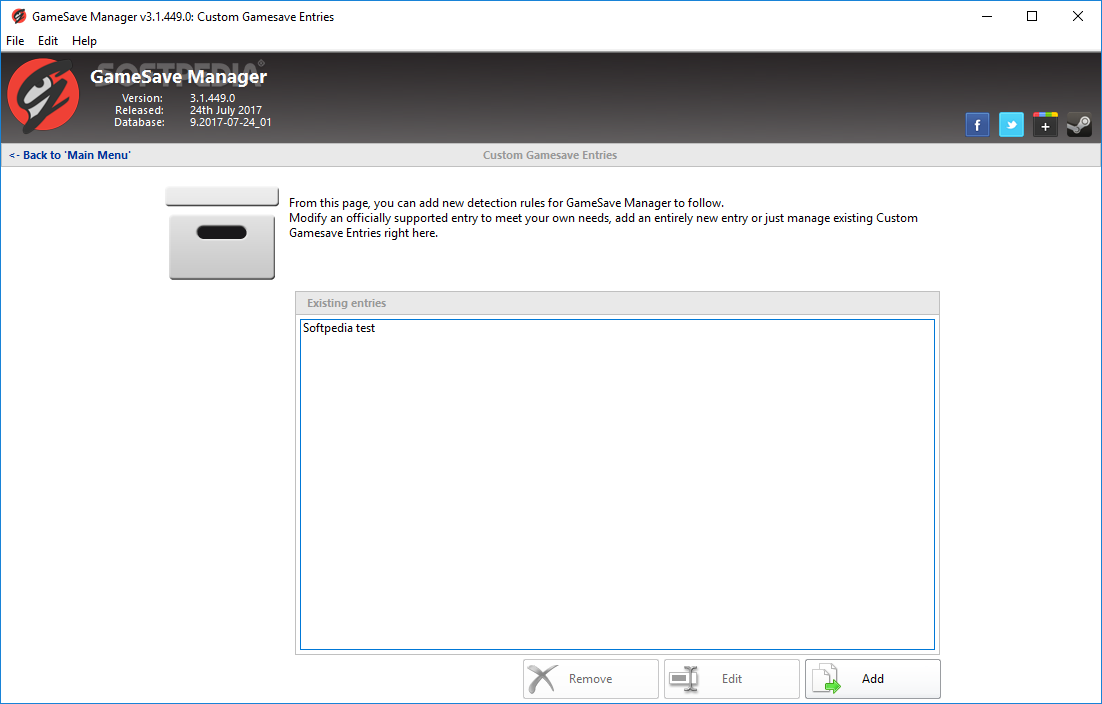The height and width of the screenshot is (704, 1102).
Task: Open the File menu
Action: pos(15,41)
